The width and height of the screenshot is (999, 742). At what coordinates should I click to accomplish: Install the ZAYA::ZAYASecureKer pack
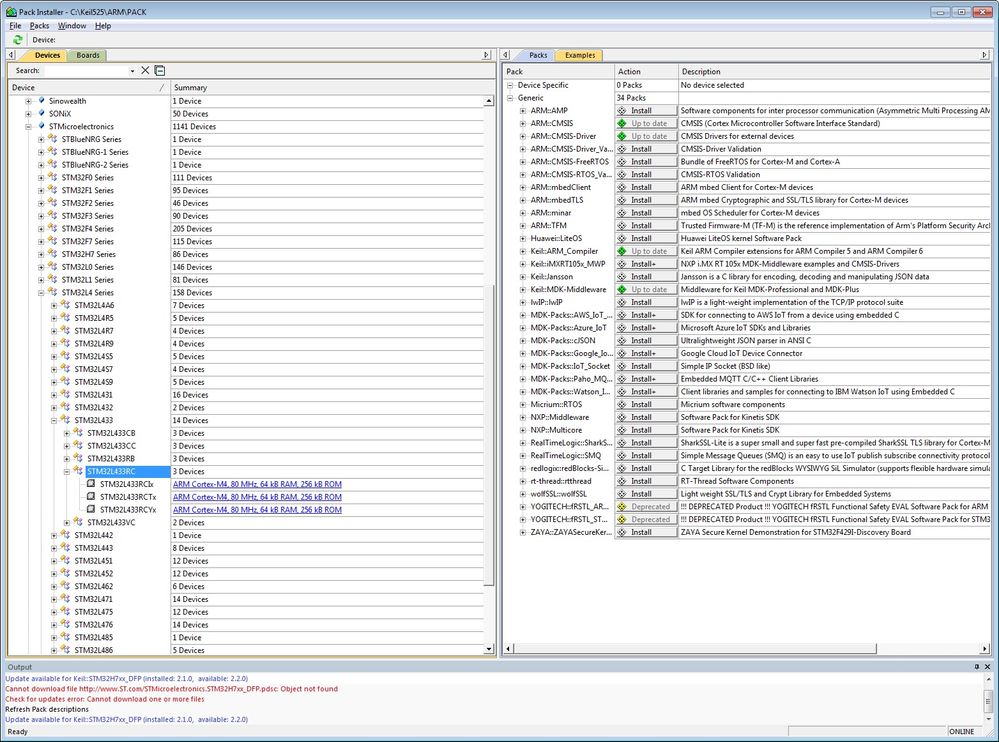point(646,532)
